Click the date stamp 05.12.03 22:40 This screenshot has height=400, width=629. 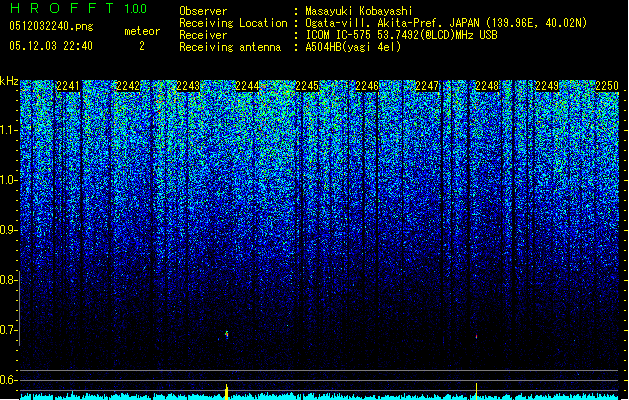(51, 46)
